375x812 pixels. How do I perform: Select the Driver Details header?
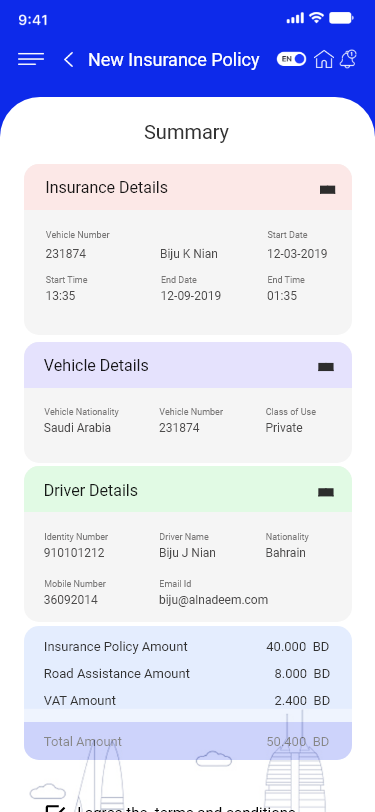(x=188, y=489)
